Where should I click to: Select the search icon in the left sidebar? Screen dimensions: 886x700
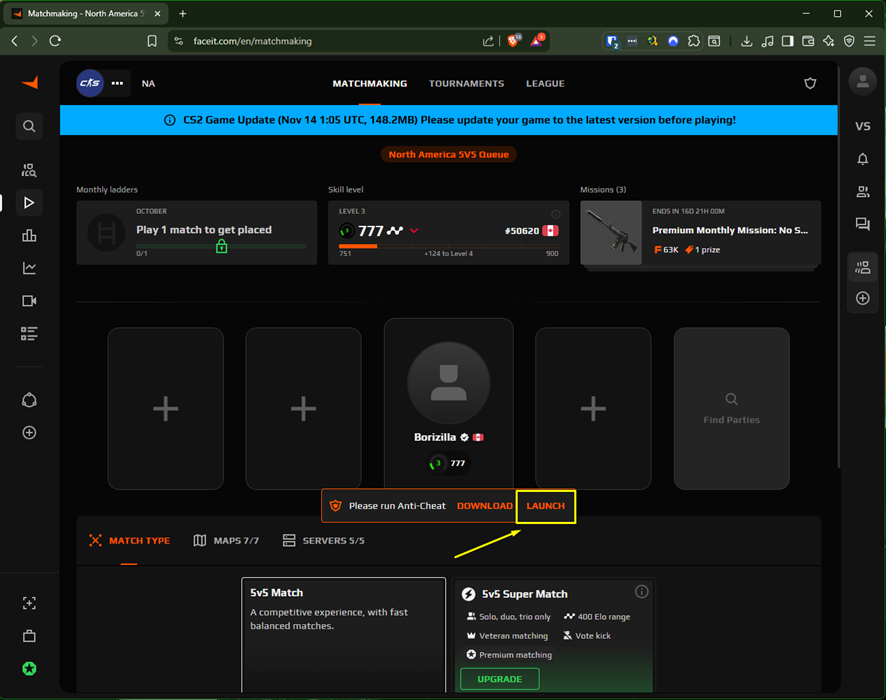[29, 126]
